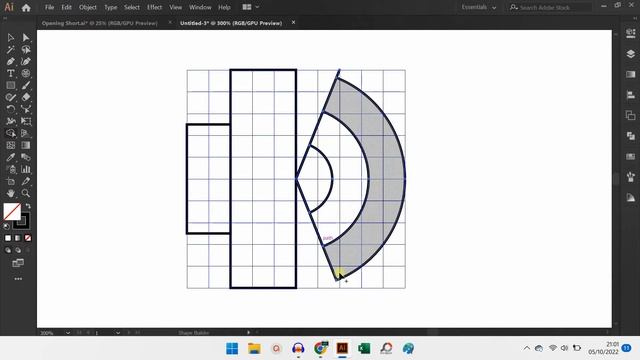Pick the Eraser tool

coord(26,97)
